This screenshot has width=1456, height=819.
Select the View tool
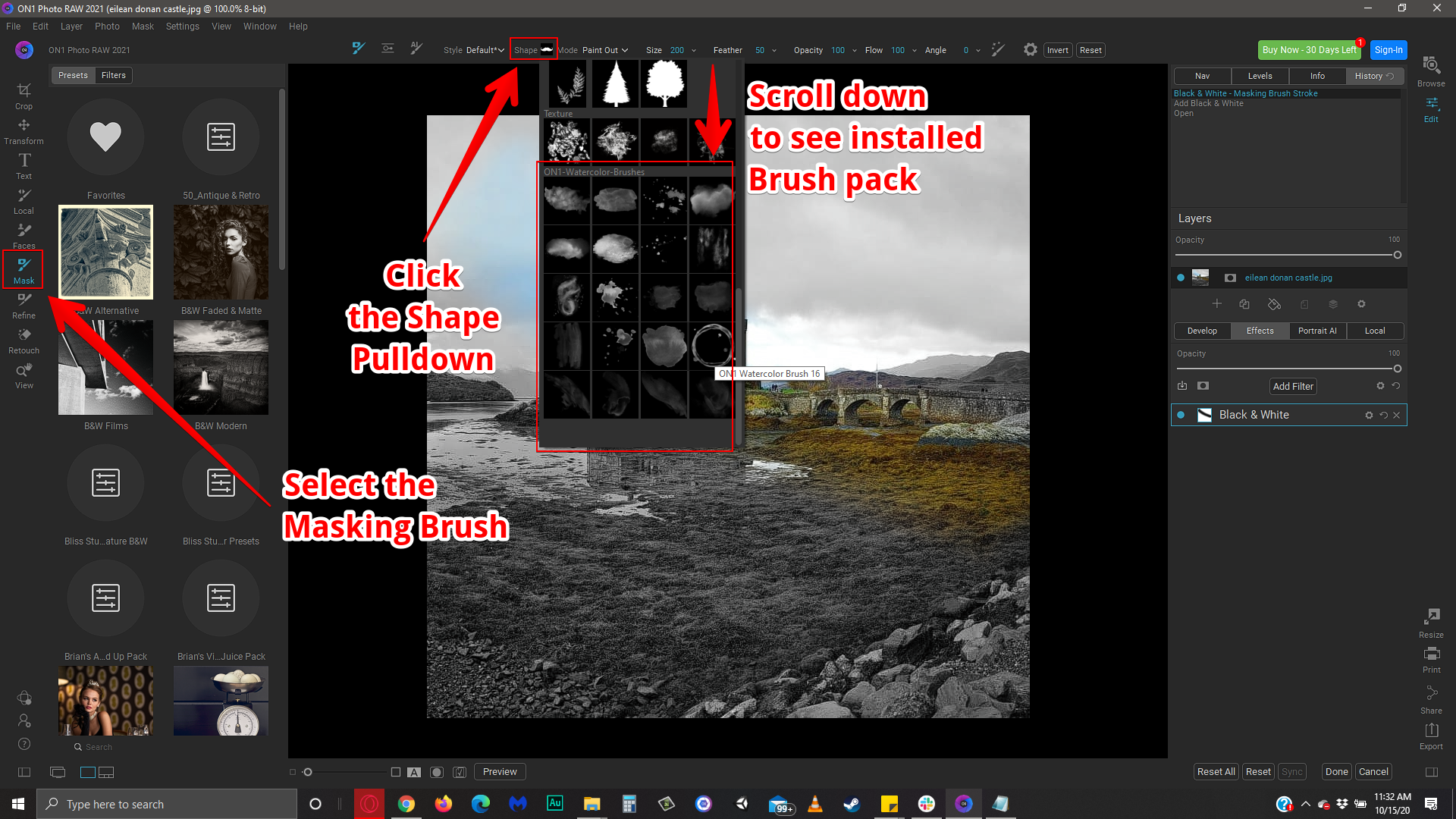pyautogui.click(x=24, y=375)
